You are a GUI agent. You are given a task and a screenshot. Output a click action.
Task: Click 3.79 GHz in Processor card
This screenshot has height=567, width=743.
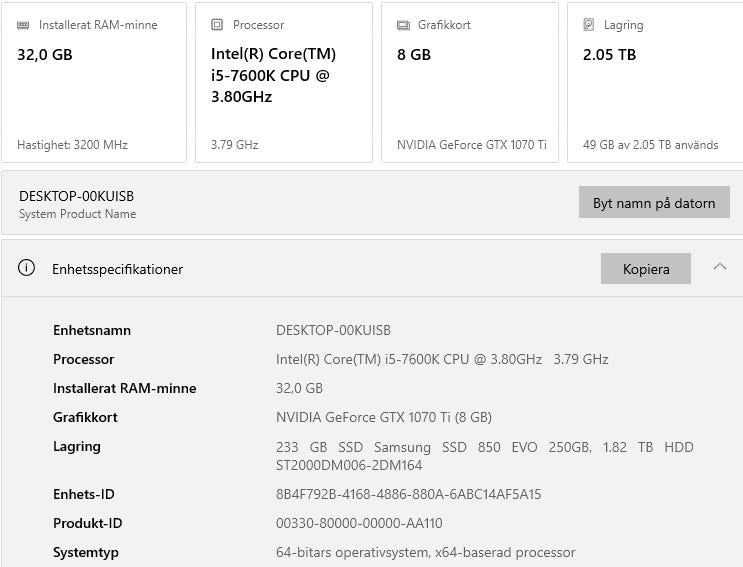[x=234, y=144]
